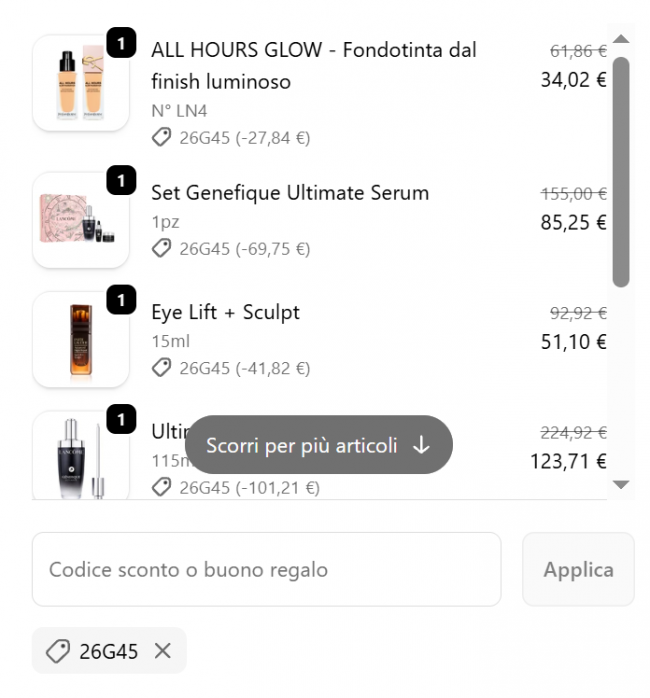650x698 pixels.
Task: Open the Set Genefique Ultimate Serum title
Action: 290,193
